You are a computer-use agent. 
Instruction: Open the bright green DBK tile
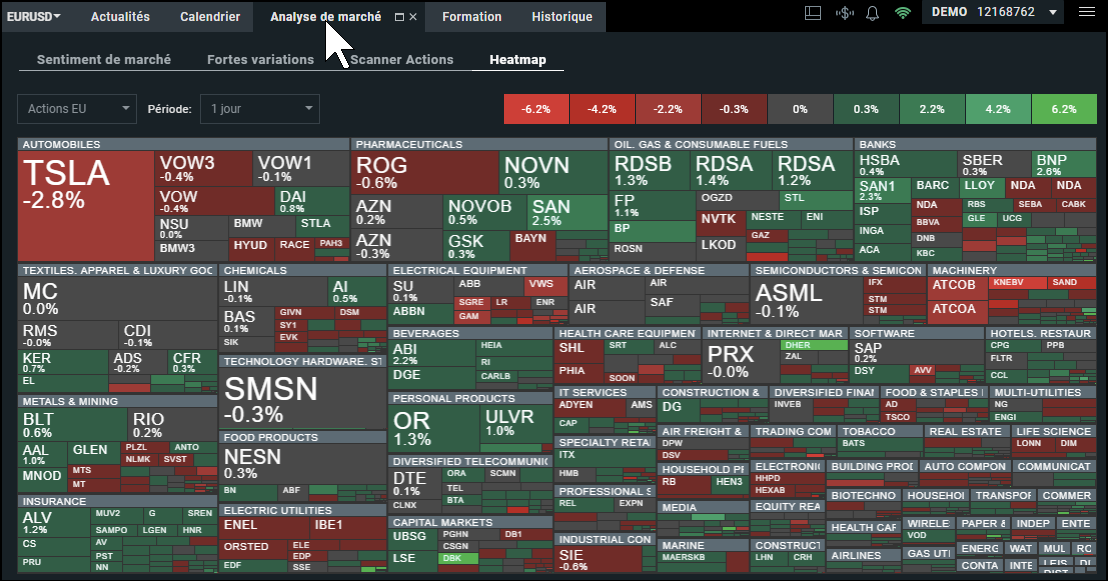(x=458, y=558)
